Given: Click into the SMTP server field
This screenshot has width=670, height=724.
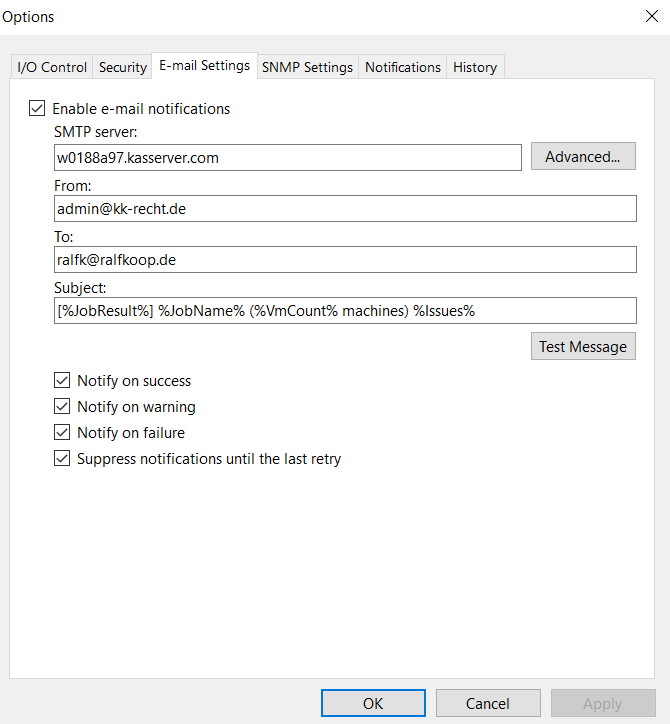Looking at the screenshot, I should point(287,158).
